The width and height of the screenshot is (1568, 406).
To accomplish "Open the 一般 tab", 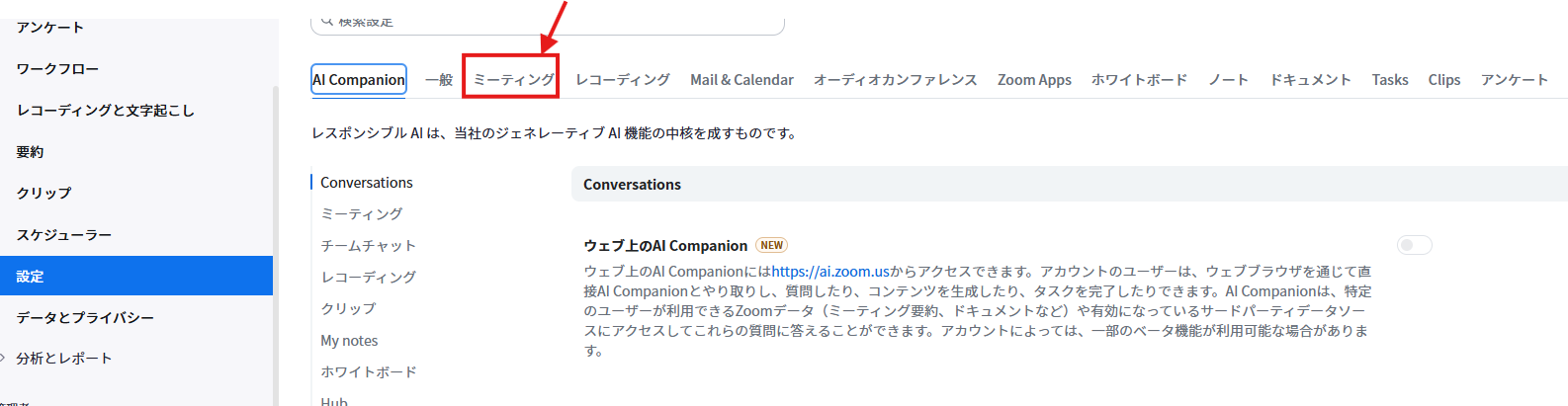I will click(x=438, y=80).
